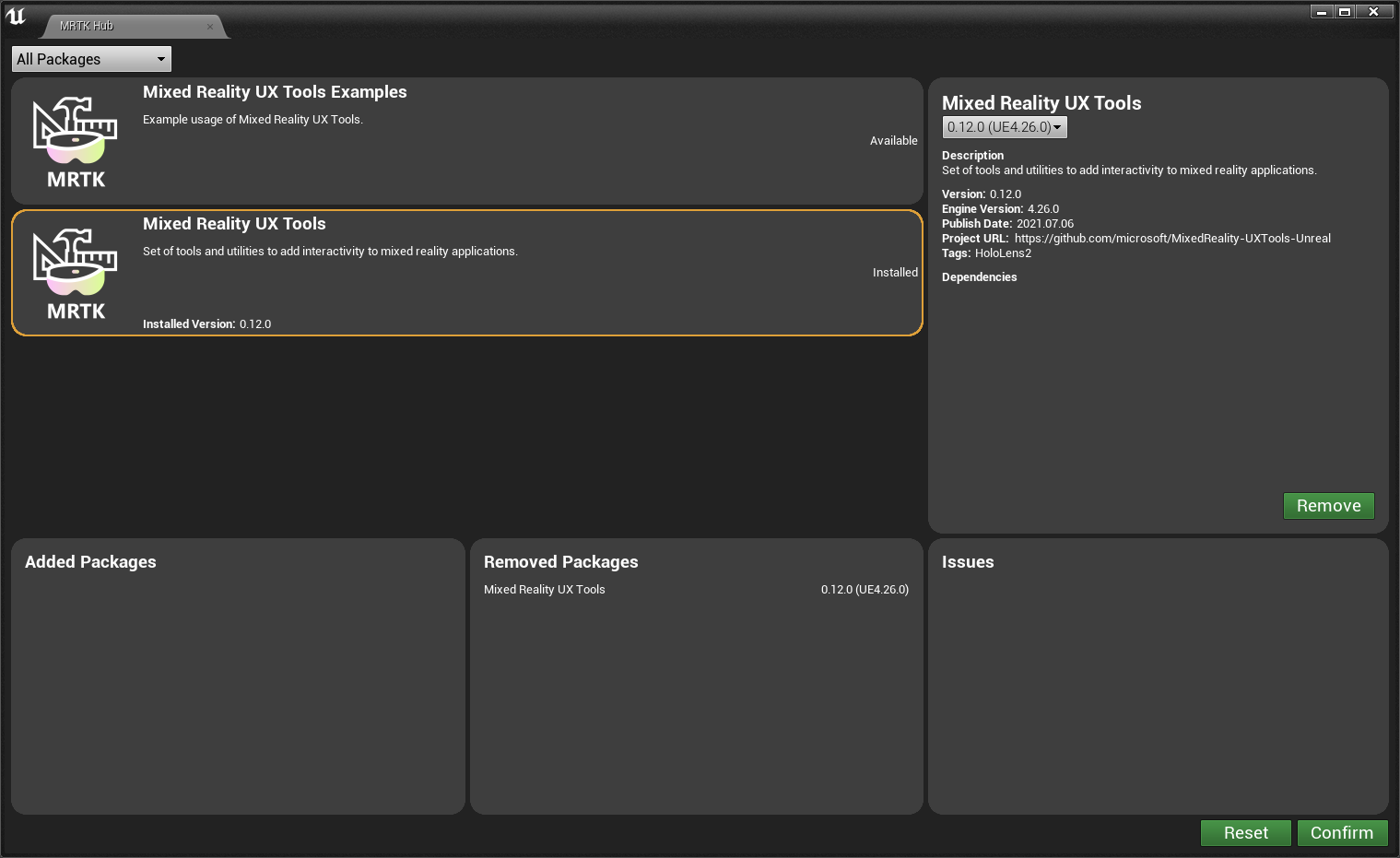Screen dimensions: 1400x858
Task: Click the Unreal Engine logo icon
Action: tap(16, 16)
